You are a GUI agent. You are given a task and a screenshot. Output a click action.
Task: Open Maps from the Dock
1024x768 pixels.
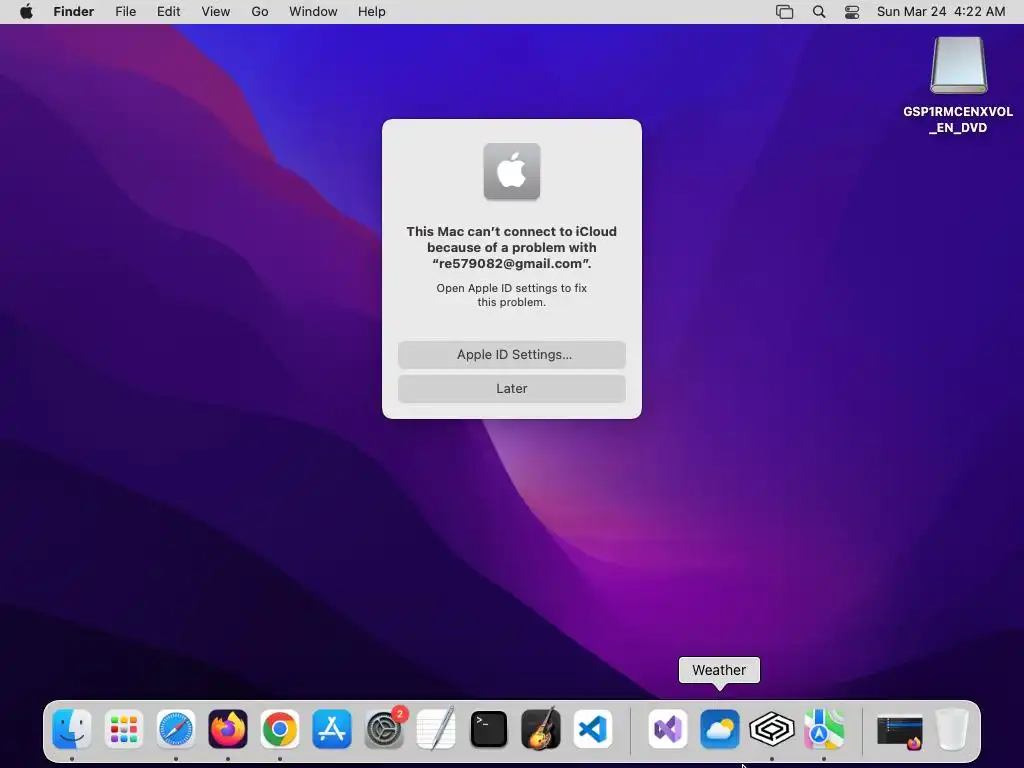click(x=824, y=729)
